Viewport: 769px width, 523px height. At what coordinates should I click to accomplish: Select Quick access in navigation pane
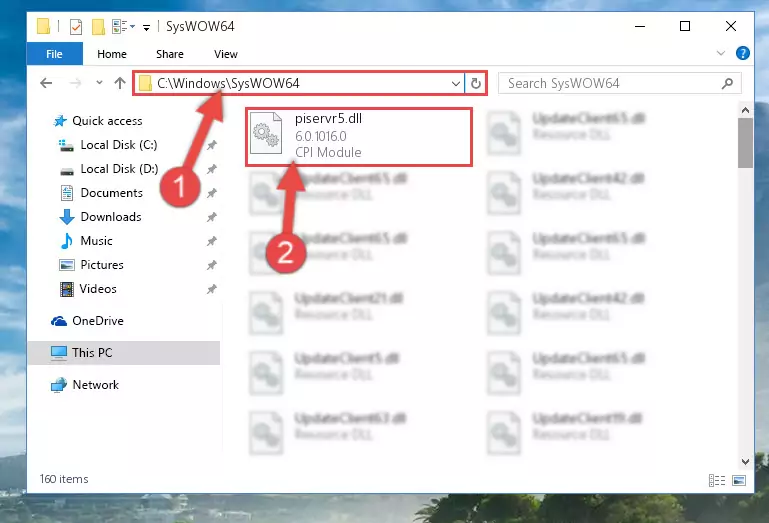point(107,121)
